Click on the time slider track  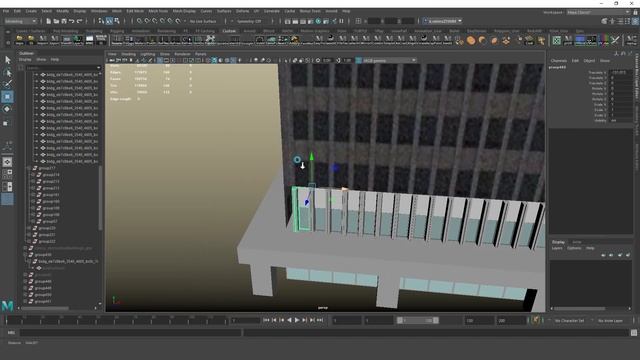116,320
